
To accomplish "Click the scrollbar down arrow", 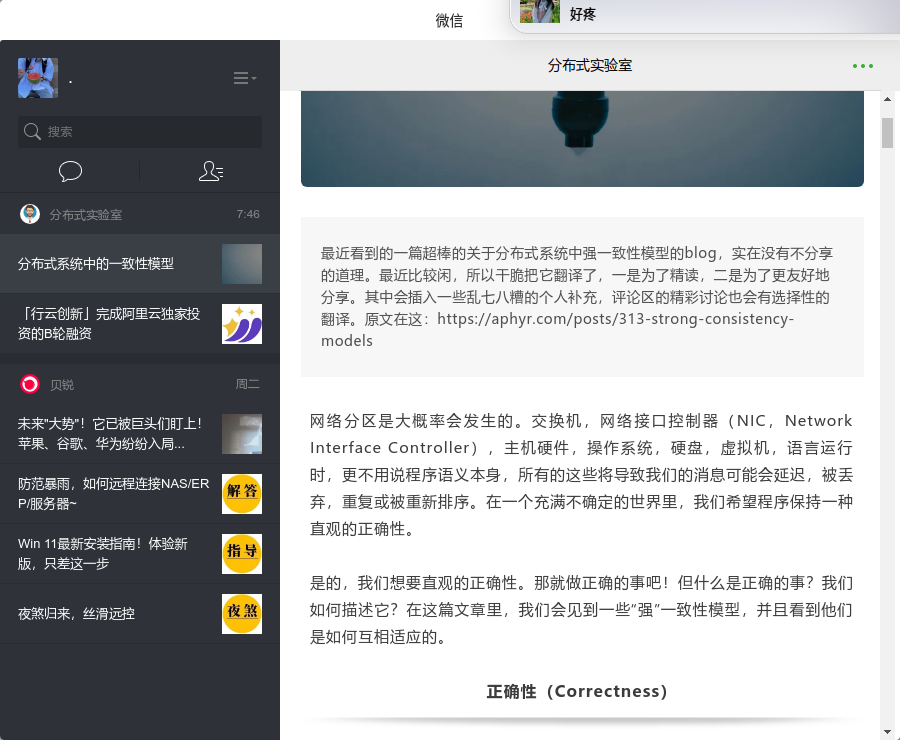I will [887, 732].
